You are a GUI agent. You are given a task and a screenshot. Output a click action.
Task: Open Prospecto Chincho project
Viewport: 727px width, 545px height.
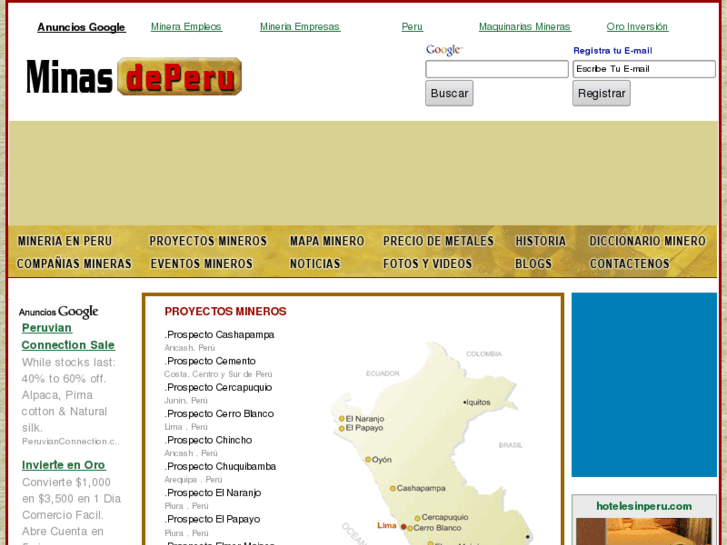pyautogui.click(x=208, y=440)
